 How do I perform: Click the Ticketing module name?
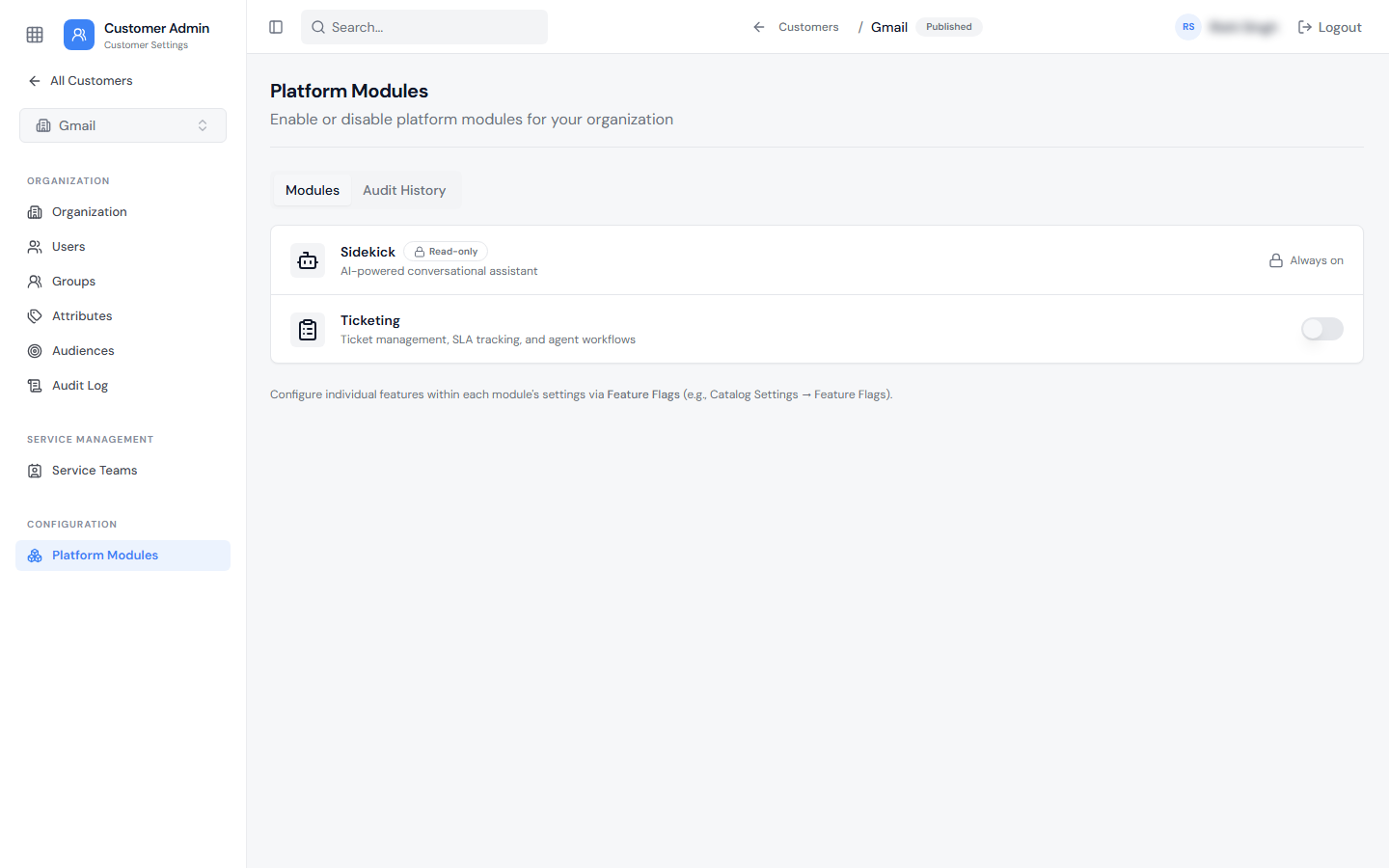(370, 320)
